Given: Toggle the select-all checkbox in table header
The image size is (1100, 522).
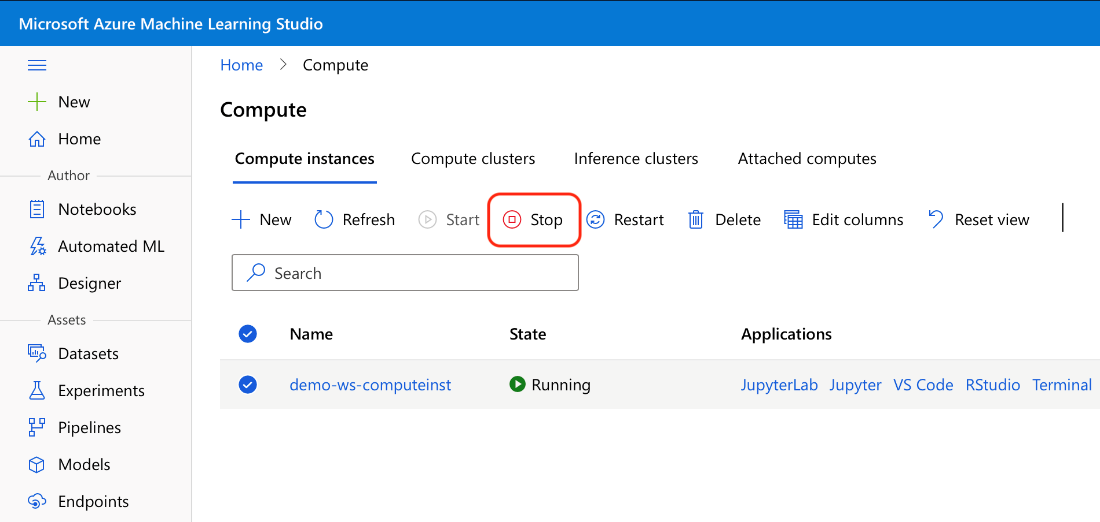Looking at the screenshot, I should pyautogui.click(x=248, y=334).
